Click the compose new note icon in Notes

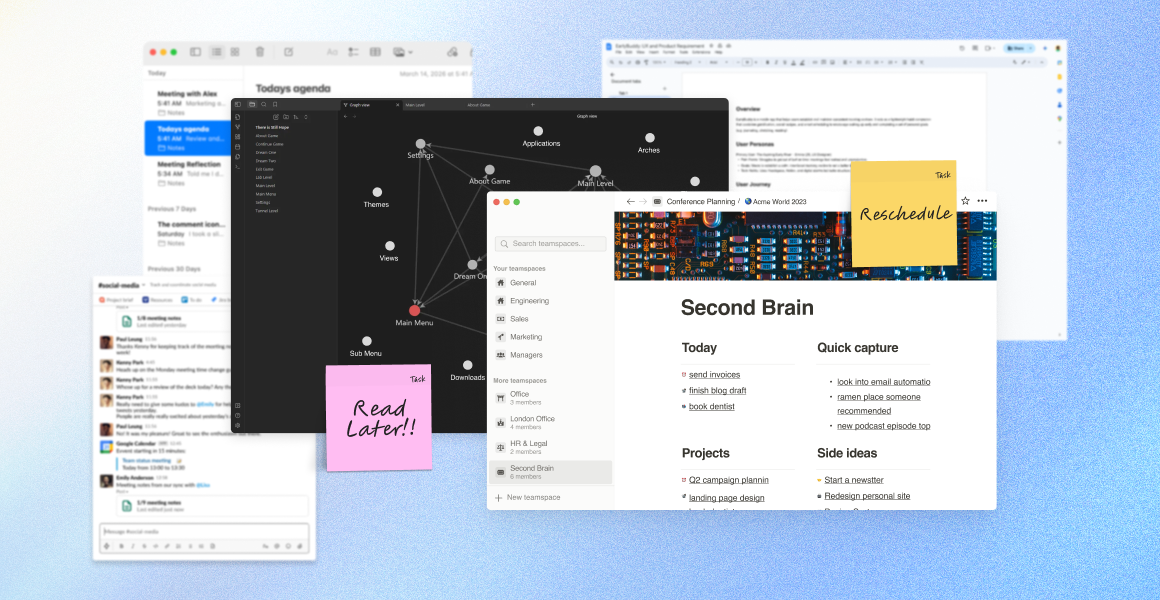click(289, 52)
